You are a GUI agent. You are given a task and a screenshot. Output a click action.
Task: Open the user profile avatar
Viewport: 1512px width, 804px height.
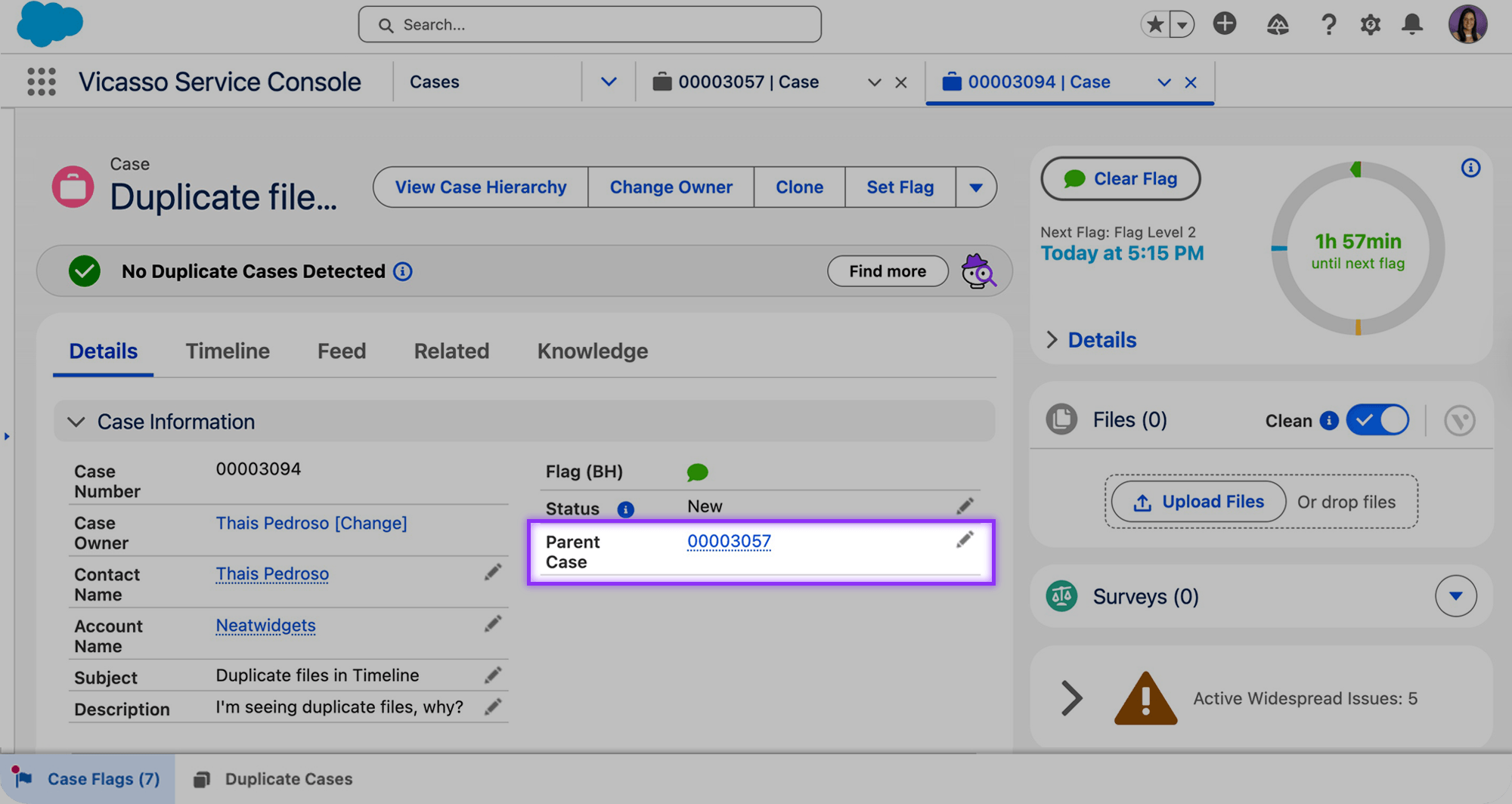point(1467,24)
